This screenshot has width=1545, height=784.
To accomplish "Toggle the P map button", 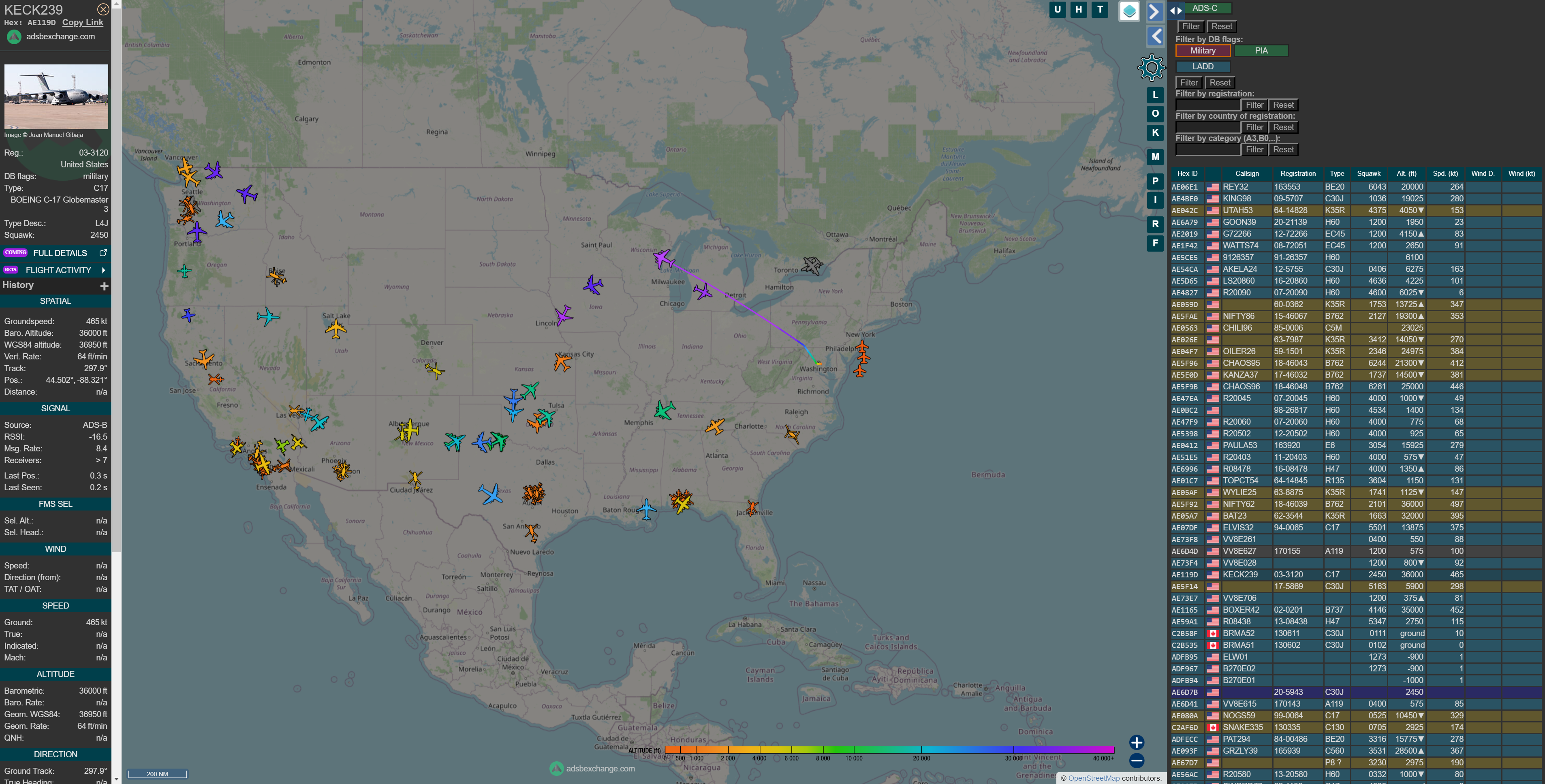I will point(1155,181).
